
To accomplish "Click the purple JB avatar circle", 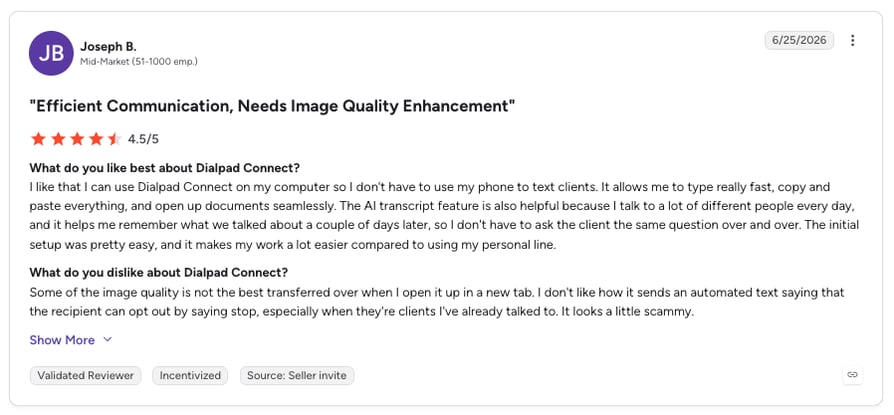I will 51,53.
